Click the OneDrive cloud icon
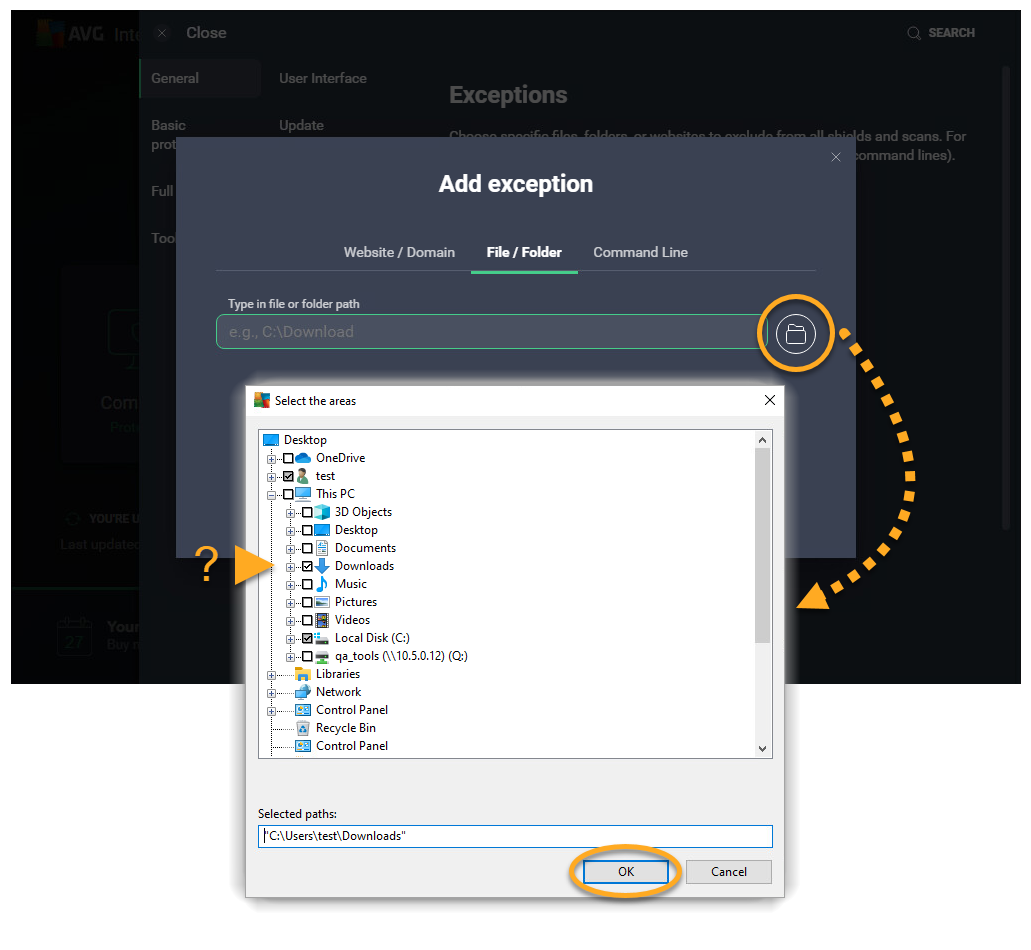This screenshot has height=950, width=1031. [x=304, y=458]
